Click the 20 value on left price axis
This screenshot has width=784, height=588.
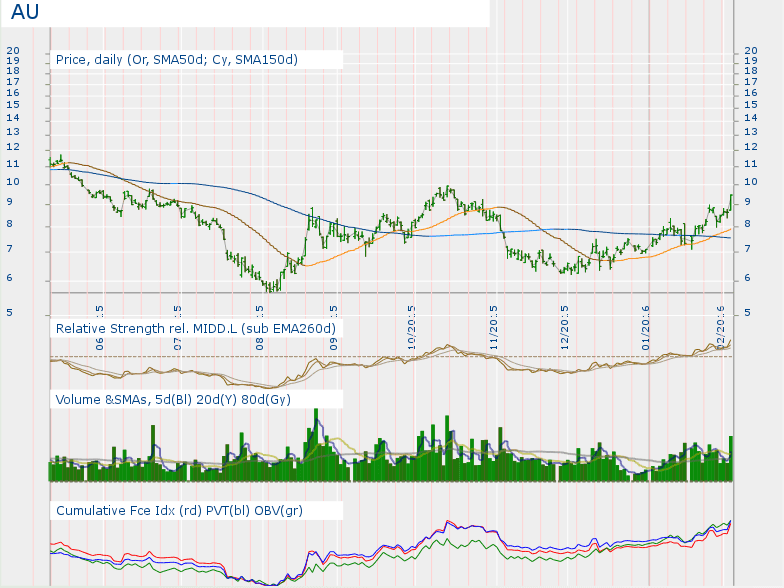(x=13, y=50)
